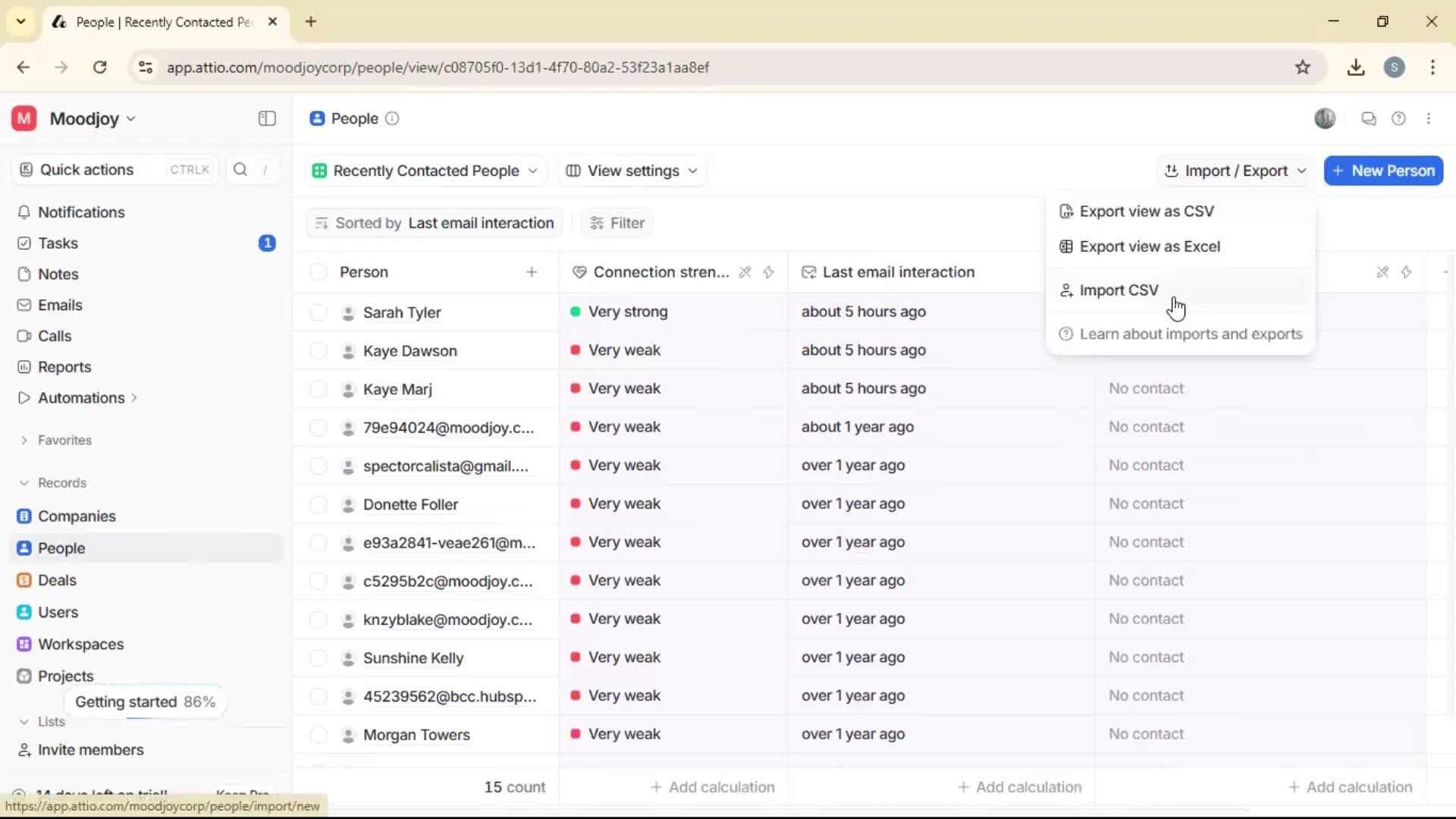This screenshot has height=819, width=1456.
Task: Click the Filter button
Action: 617,224
